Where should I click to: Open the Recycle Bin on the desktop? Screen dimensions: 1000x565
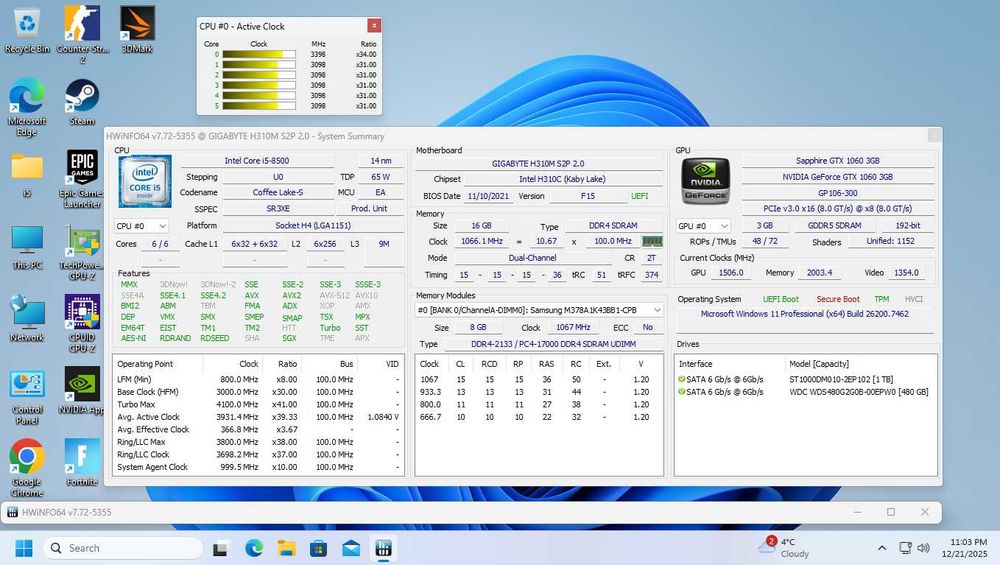coord(27,23)
